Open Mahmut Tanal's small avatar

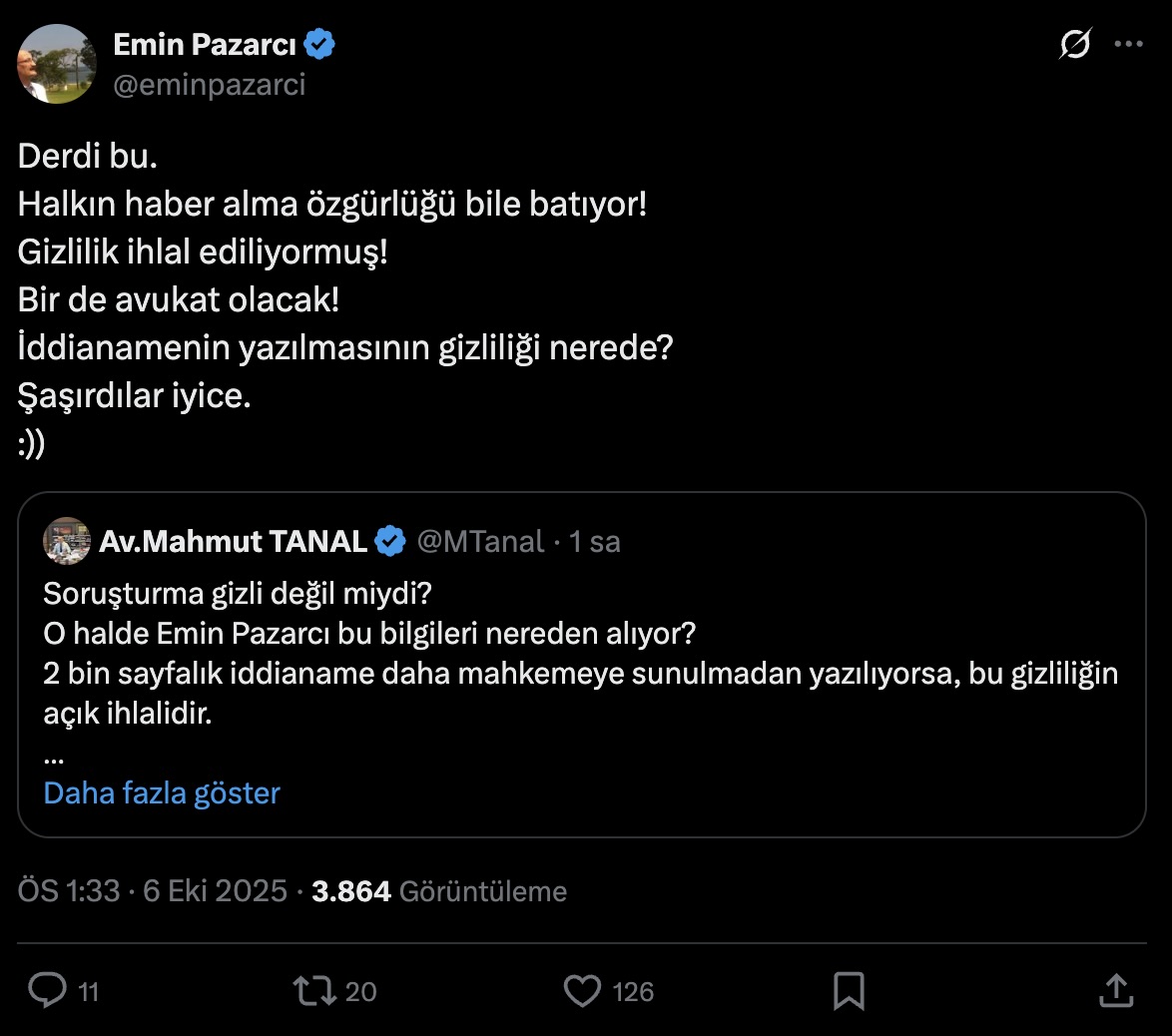(67, 541)
